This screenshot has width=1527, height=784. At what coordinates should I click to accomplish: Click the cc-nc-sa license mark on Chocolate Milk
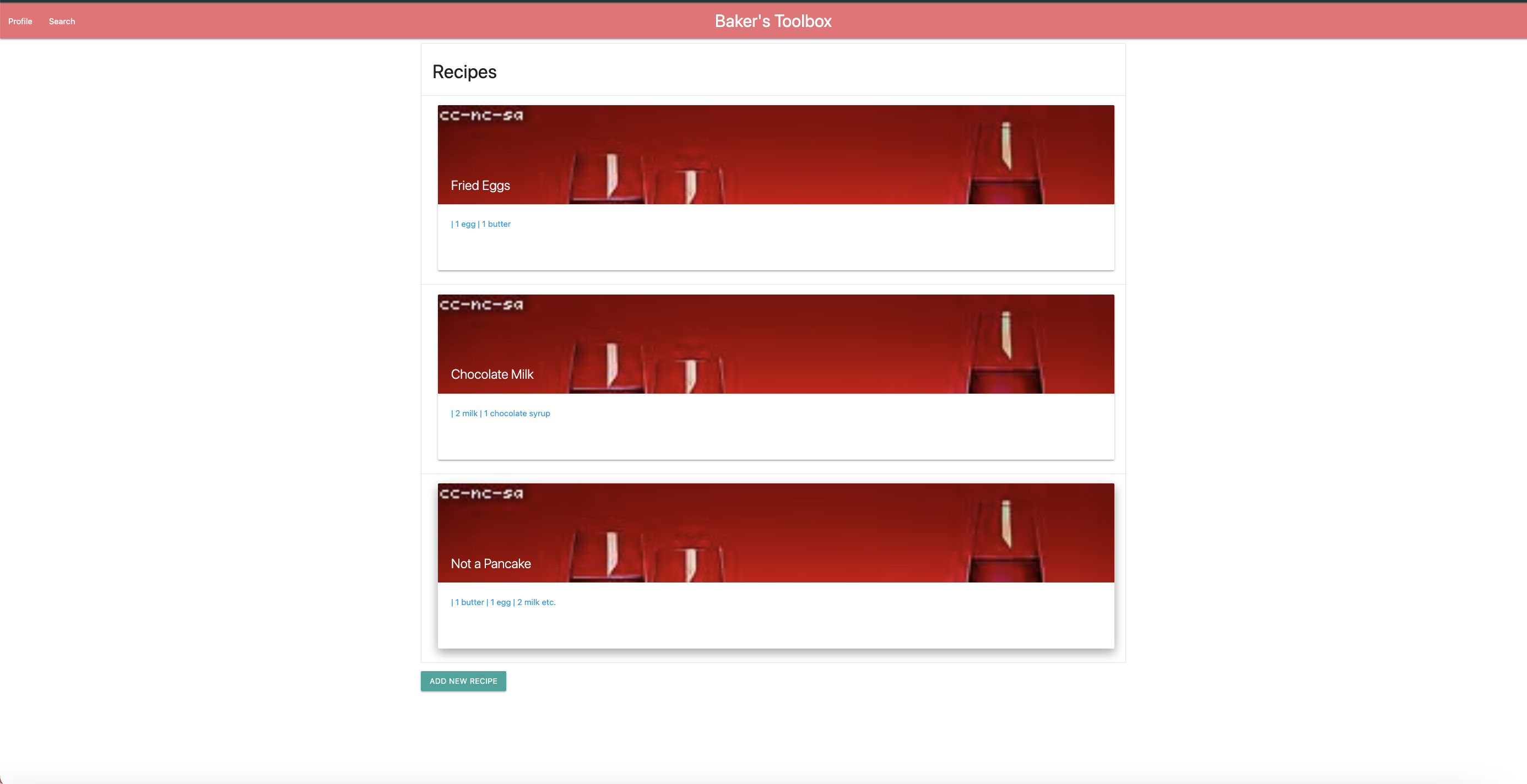(481, 304)
